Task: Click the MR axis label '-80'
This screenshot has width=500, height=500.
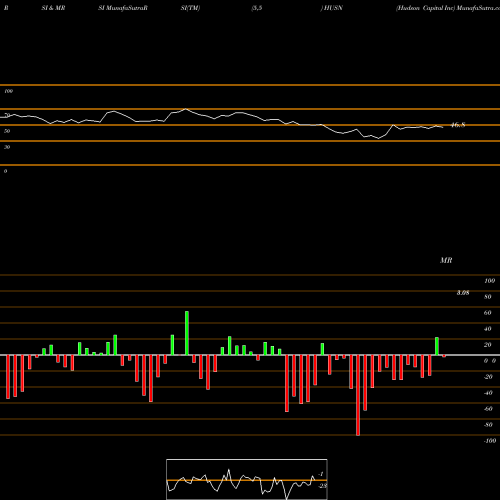Action: click(x=488, y=425)
